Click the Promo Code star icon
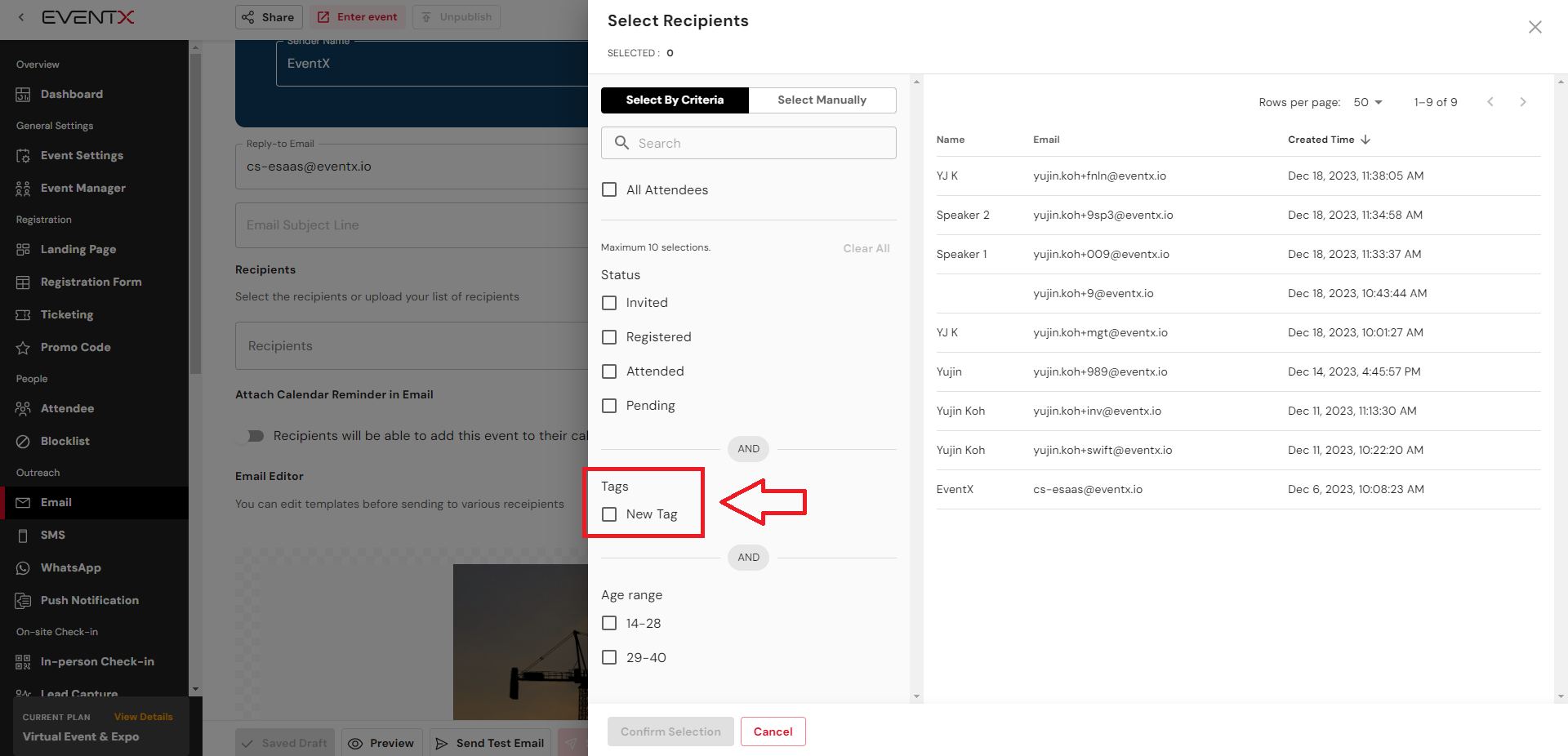Screen dimensions: 1568x756 [x=23, y=348]
